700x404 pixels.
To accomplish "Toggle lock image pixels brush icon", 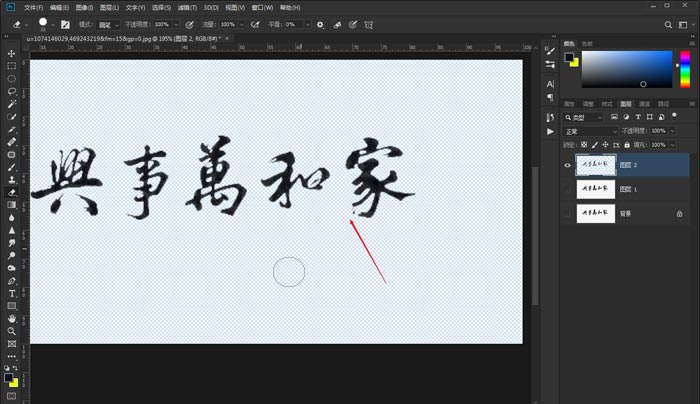I will 595,145.
